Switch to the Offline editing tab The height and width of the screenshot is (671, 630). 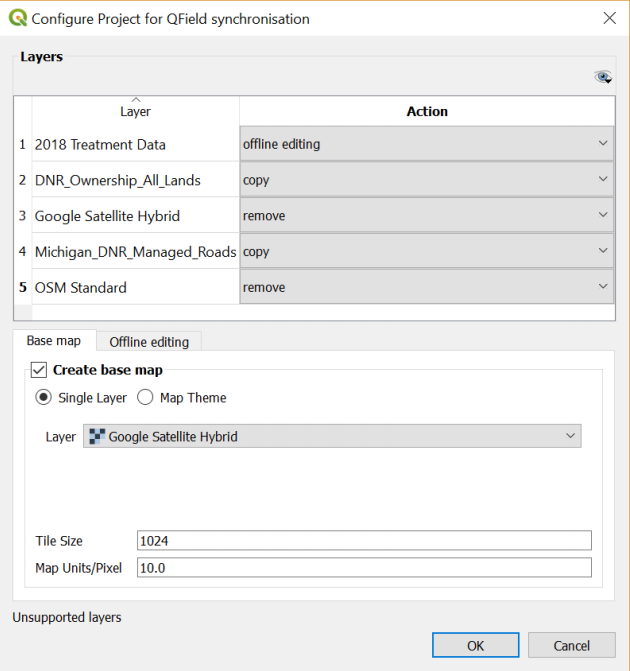click(149, 342)
